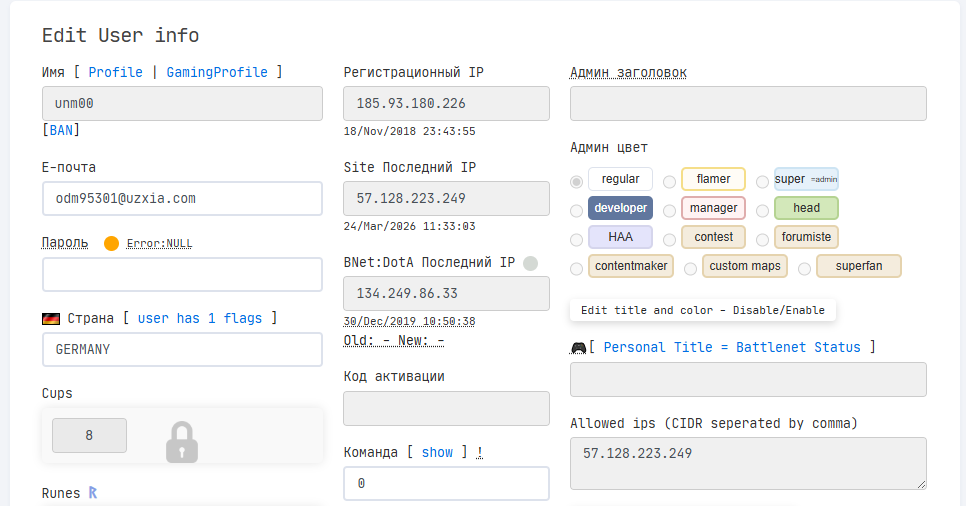Screen dimensions: 966x506
Task: Select the manager color radio
Action: pyautogui.click(x=670, y=211)
